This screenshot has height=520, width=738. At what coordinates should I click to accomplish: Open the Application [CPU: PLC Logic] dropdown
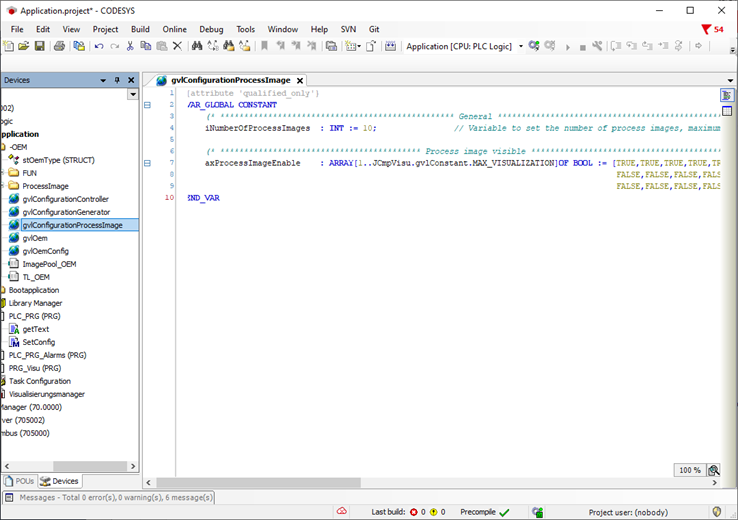[520, 46]
